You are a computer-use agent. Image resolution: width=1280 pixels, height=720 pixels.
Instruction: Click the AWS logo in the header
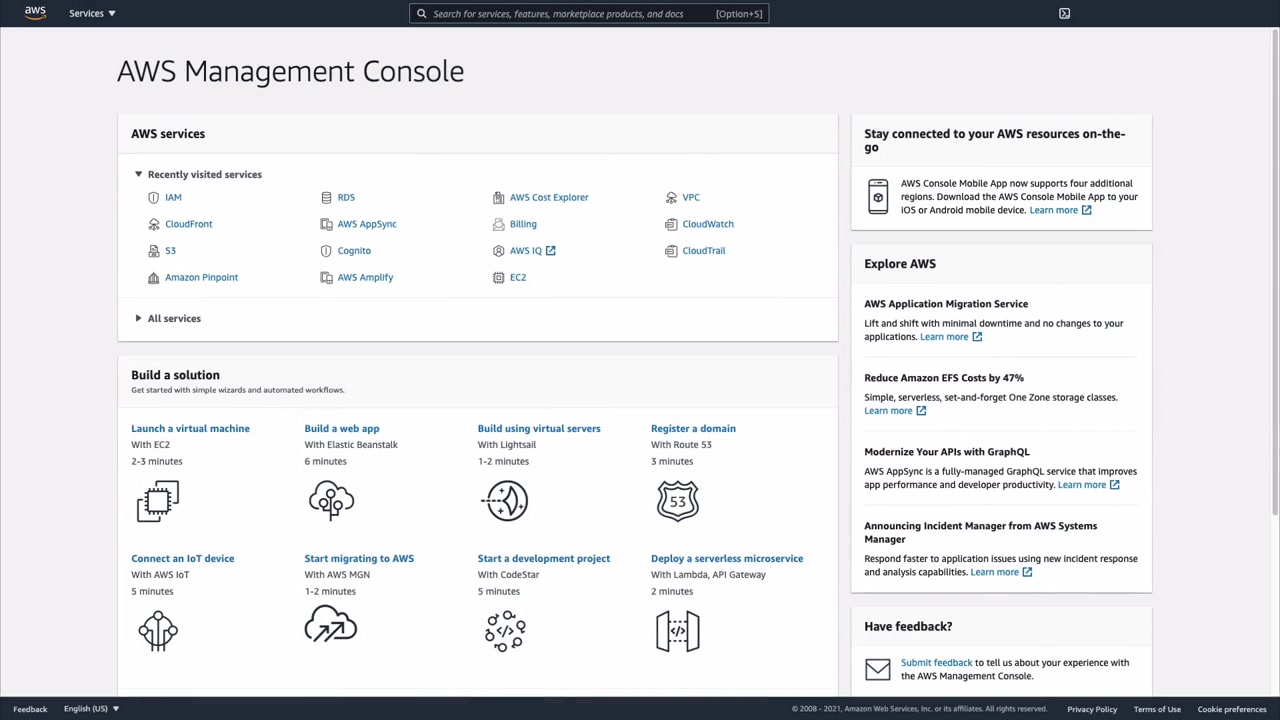click(35, 13)
